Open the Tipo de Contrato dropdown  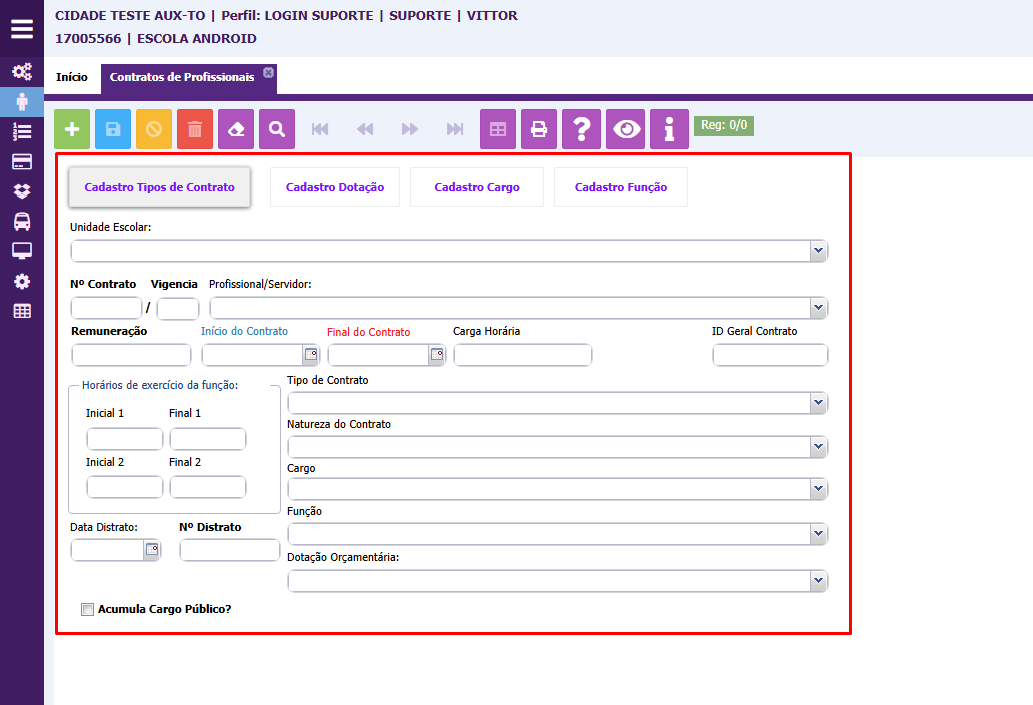point(818,402)
